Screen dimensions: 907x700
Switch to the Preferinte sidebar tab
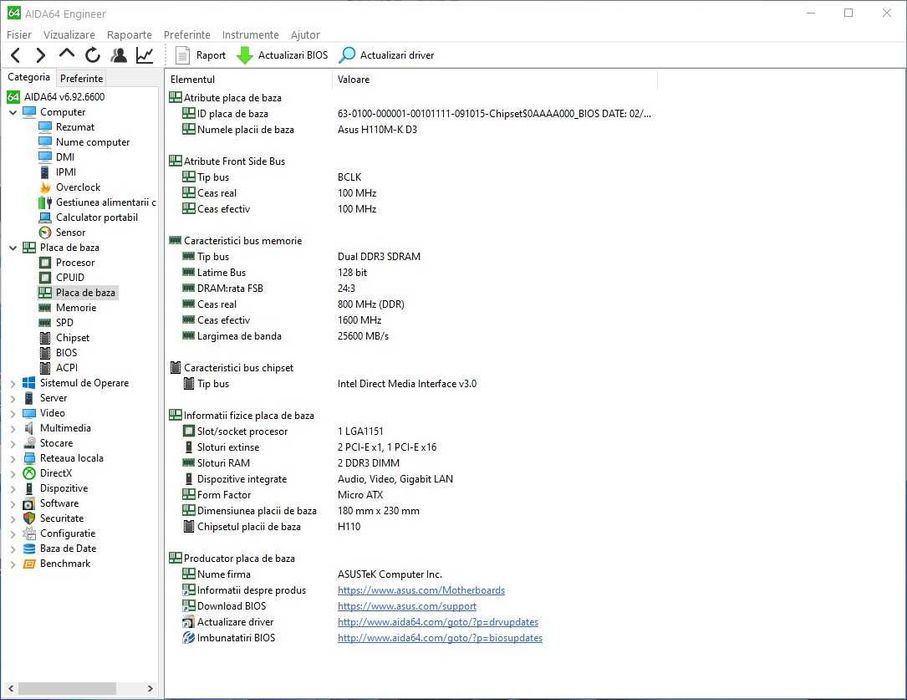(81, 78)
